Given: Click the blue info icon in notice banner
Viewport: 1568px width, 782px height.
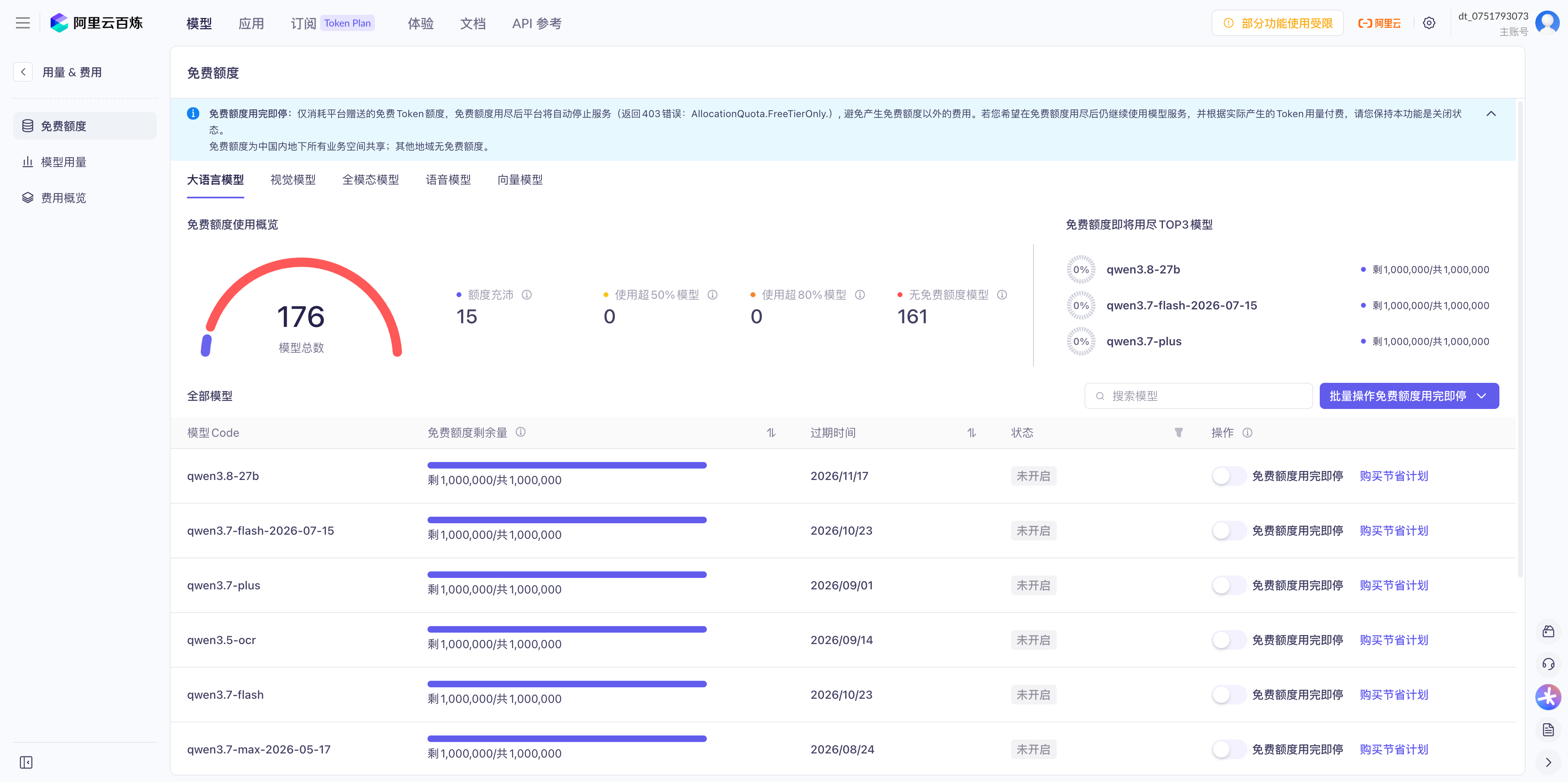Looking at the screenshot, I should (x=193, y=113).
